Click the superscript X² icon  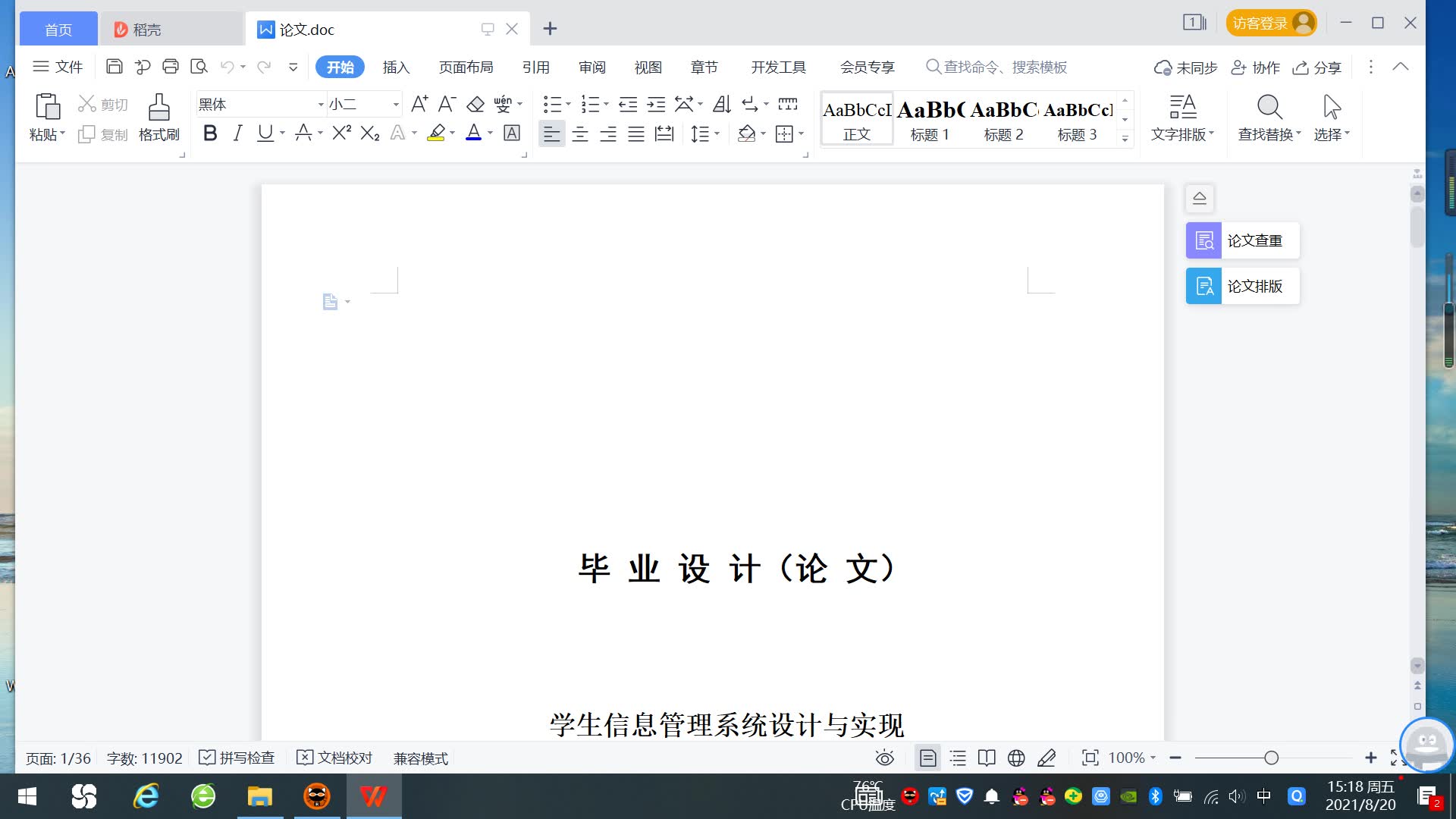(341, 133)
